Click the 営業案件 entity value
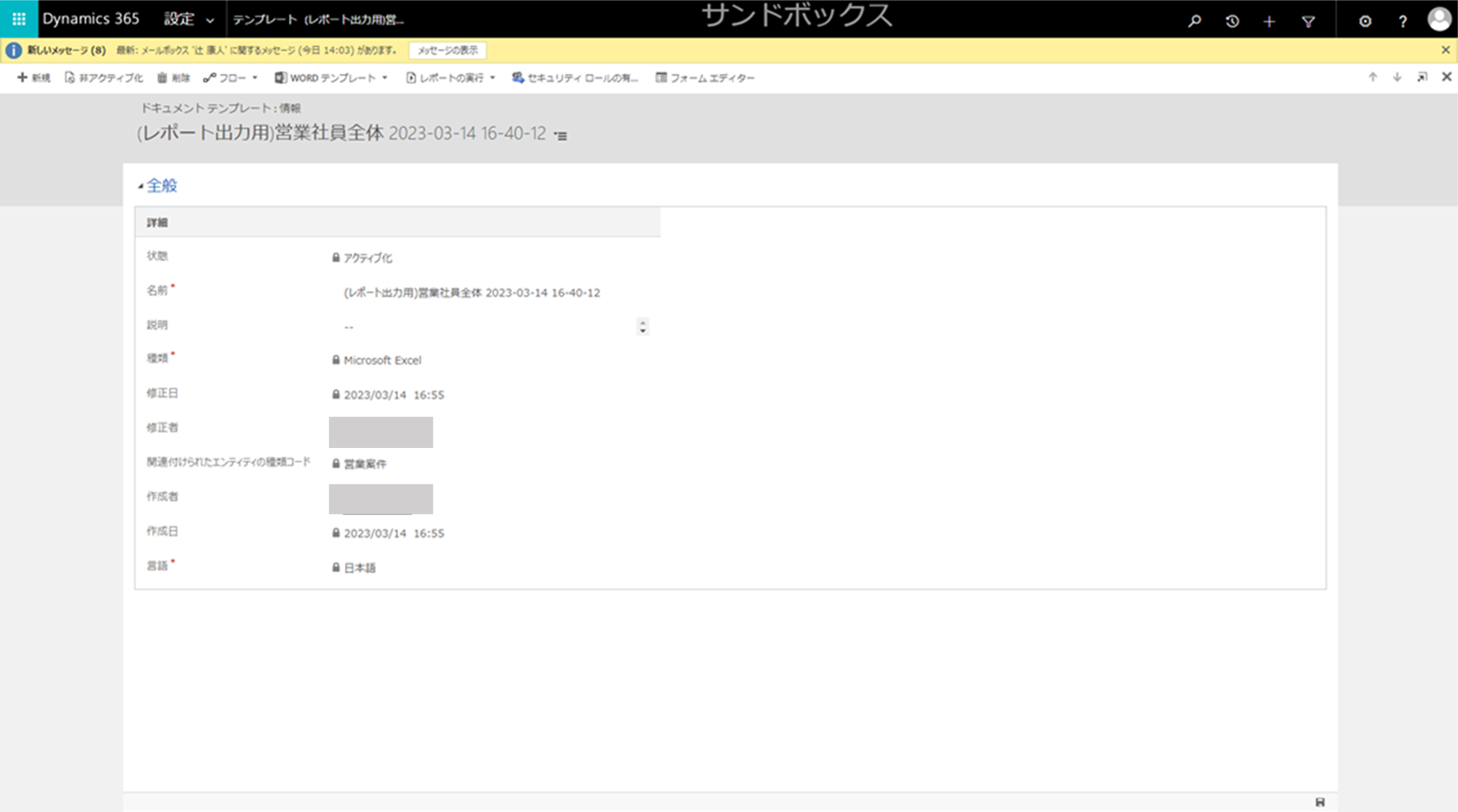Image resolution: width=1458 pixels, height=812 pixels. pos(365,464)
